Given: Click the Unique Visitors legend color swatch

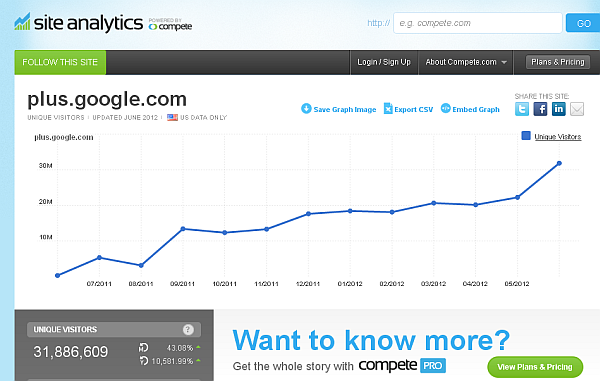Looking at the screenshot, I should click(526, 136).
